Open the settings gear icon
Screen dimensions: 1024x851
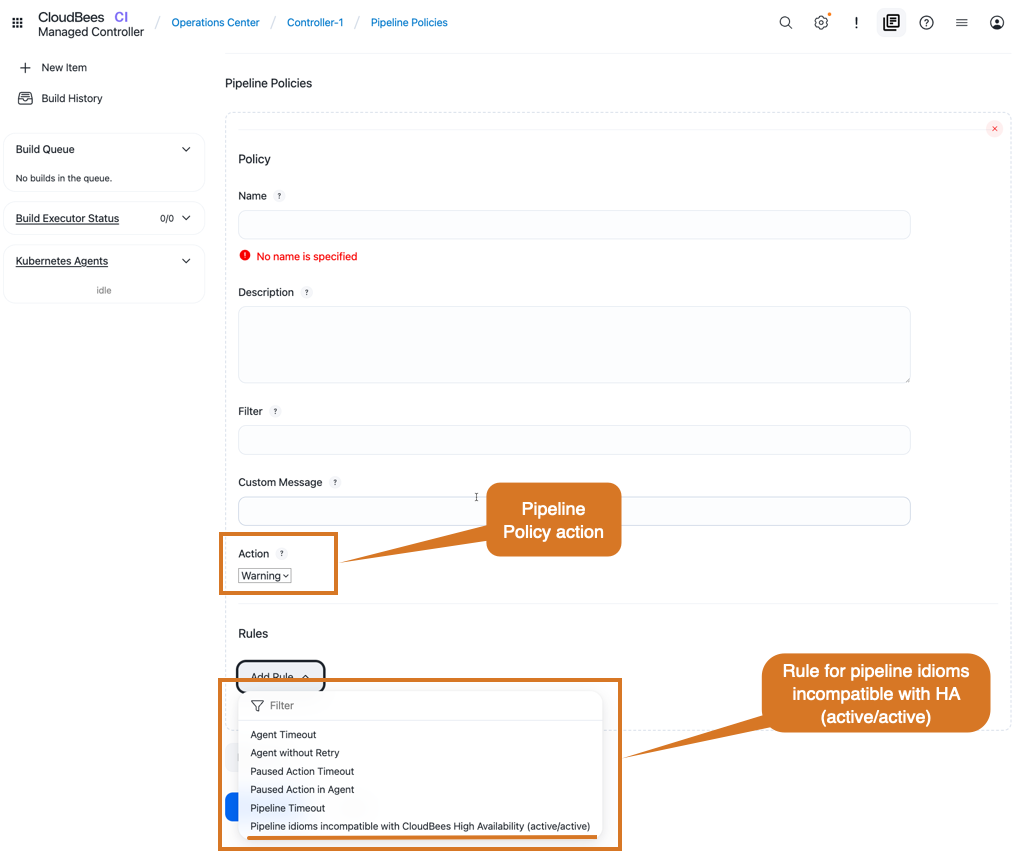(821, 23)
